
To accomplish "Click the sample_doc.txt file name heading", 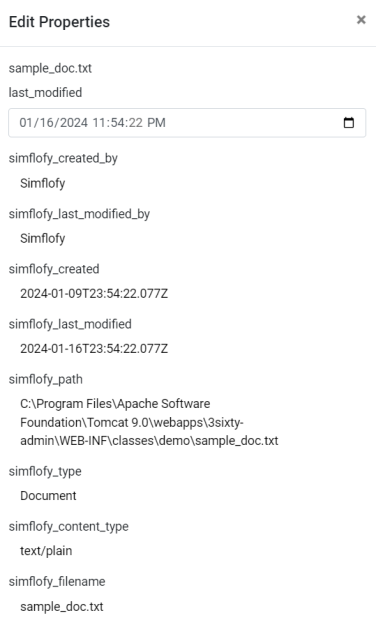I will pyautogui.click(x=50, y=68).
